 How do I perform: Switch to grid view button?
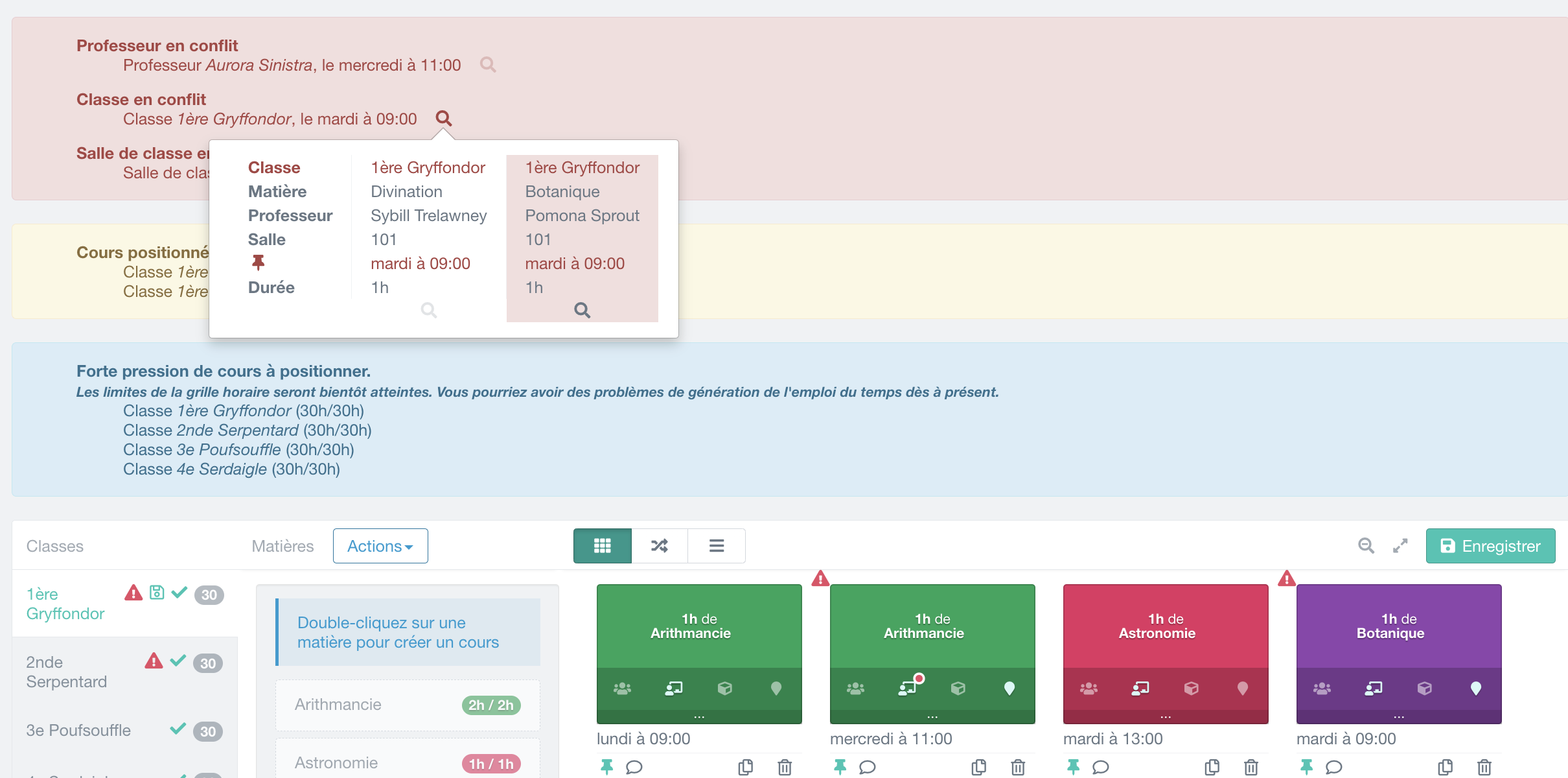point(602,546)
